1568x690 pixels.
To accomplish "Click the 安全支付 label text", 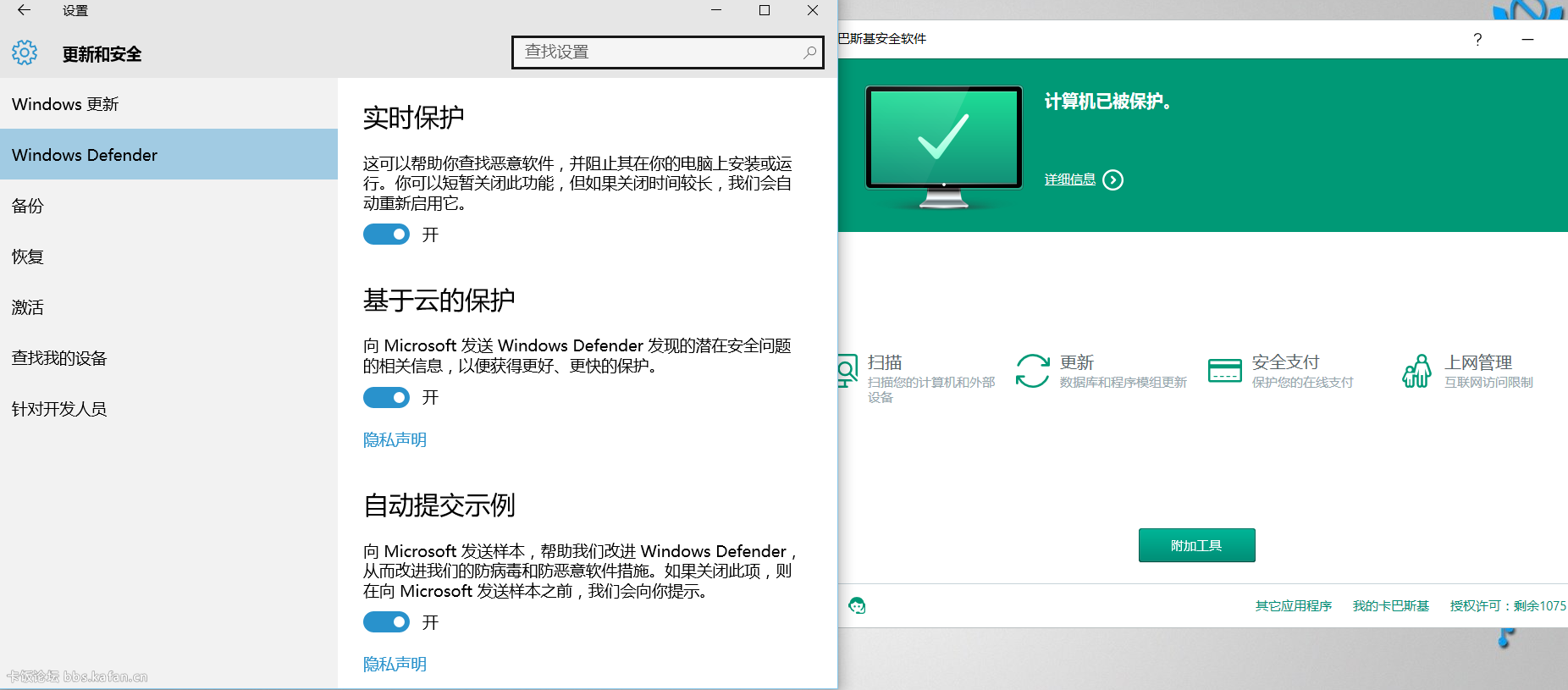I will tap(1285, 362).
